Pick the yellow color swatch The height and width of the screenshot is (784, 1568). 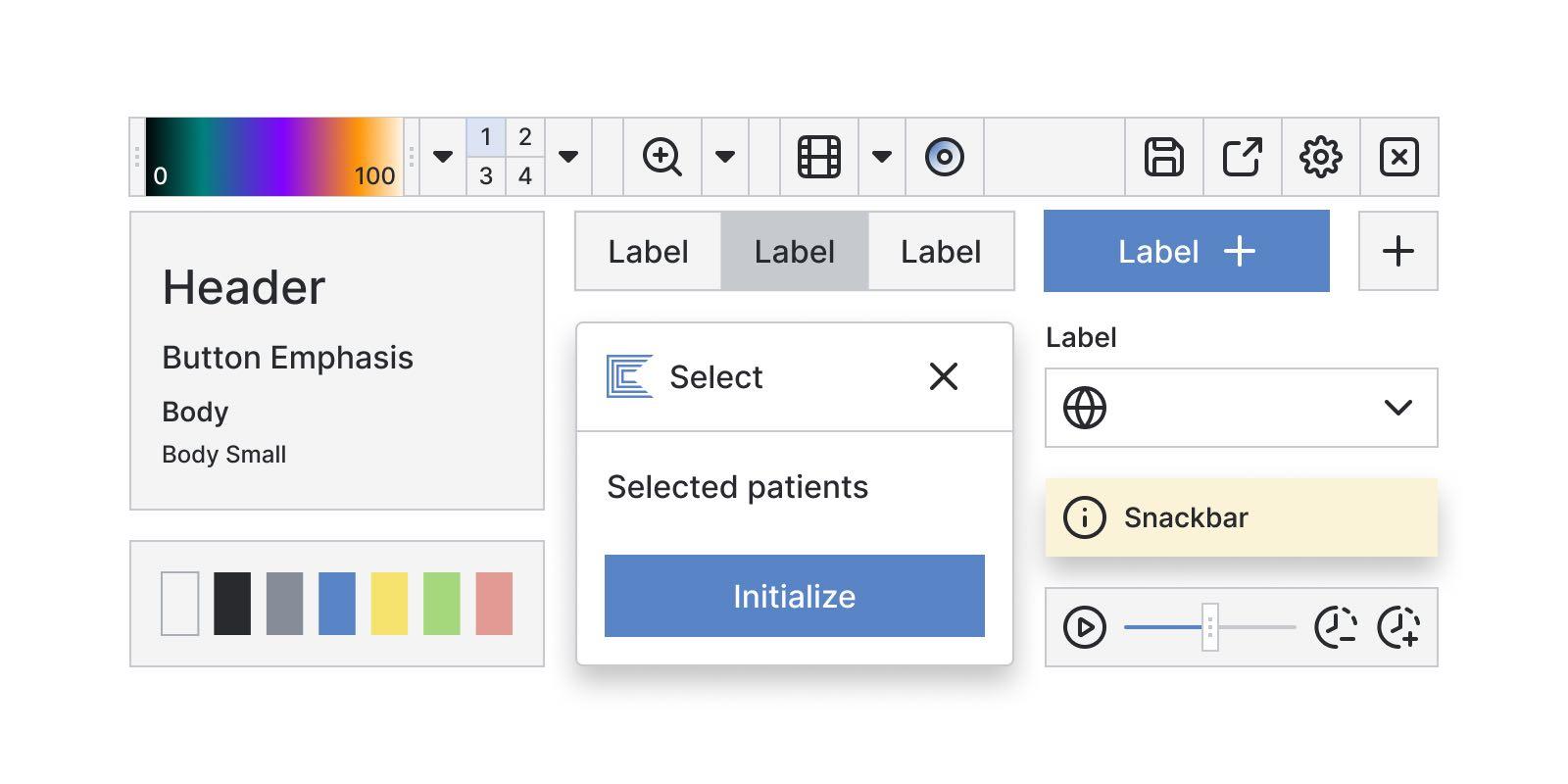[x=389, y=604]
